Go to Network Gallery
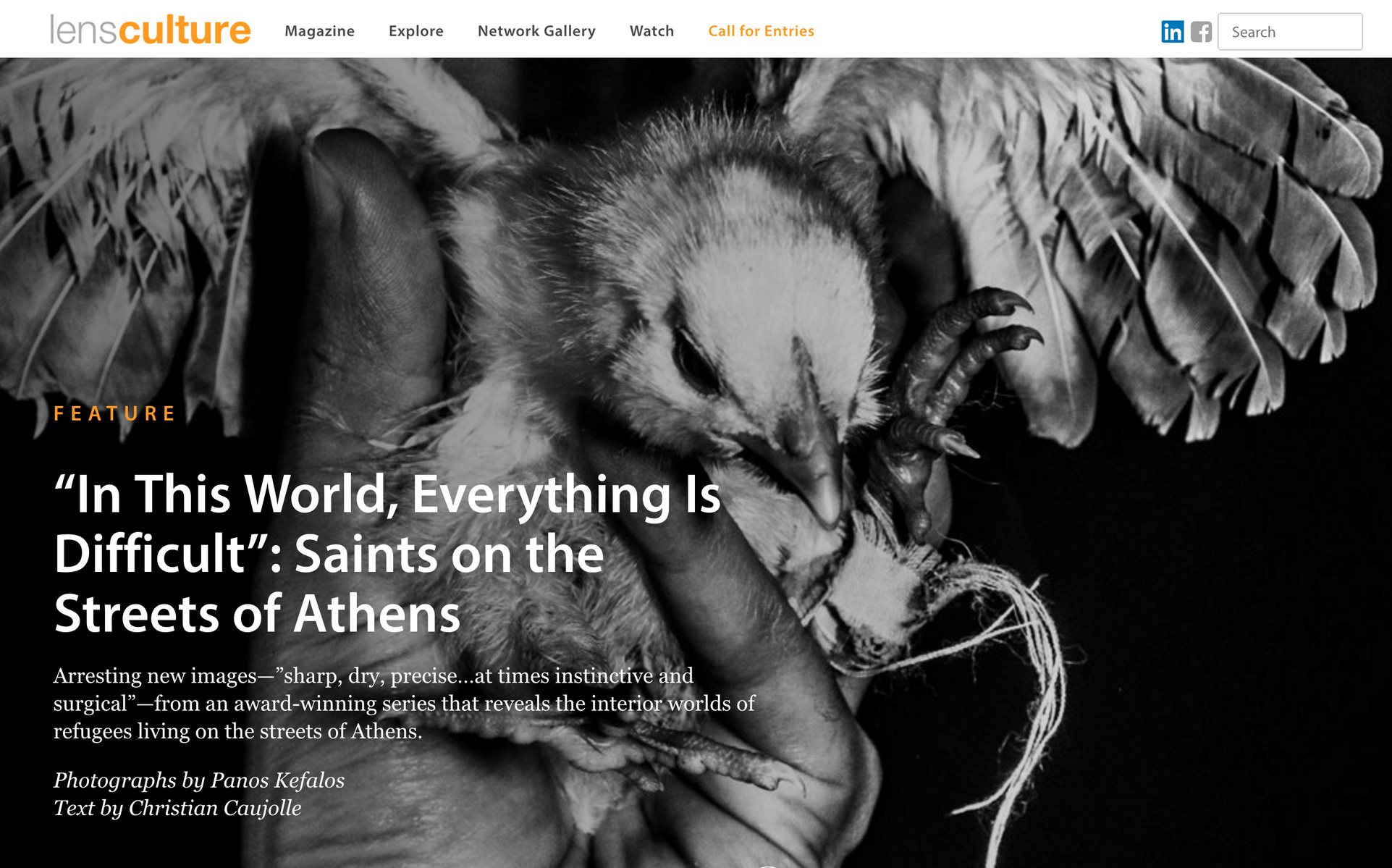This screenshot has height=868, width=1392. [536, 31]
